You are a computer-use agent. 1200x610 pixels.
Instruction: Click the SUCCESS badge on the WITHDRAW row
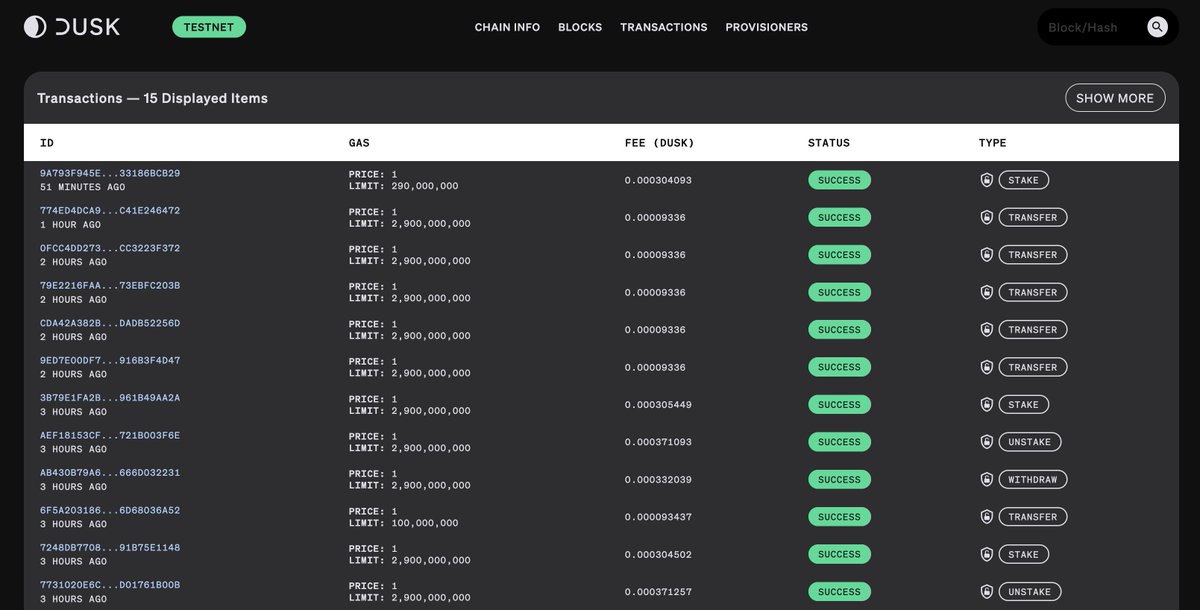pos(839,479)
